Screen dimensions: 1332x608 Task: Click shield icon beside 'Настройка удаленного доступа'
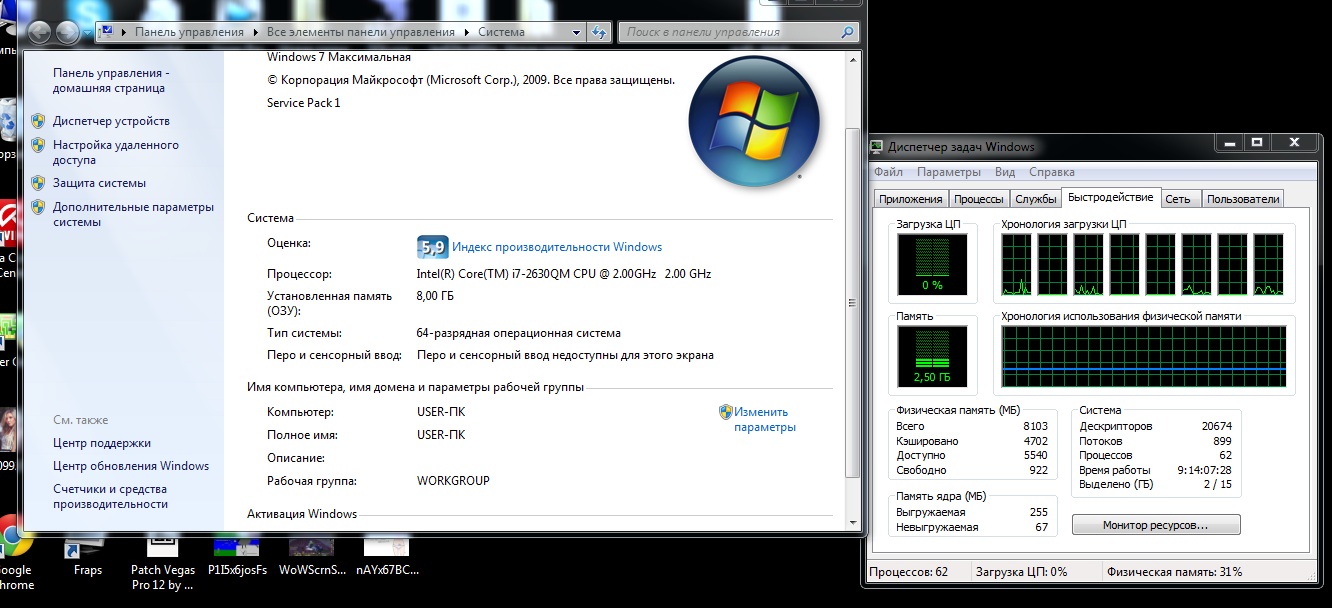[x=38, y=145]
